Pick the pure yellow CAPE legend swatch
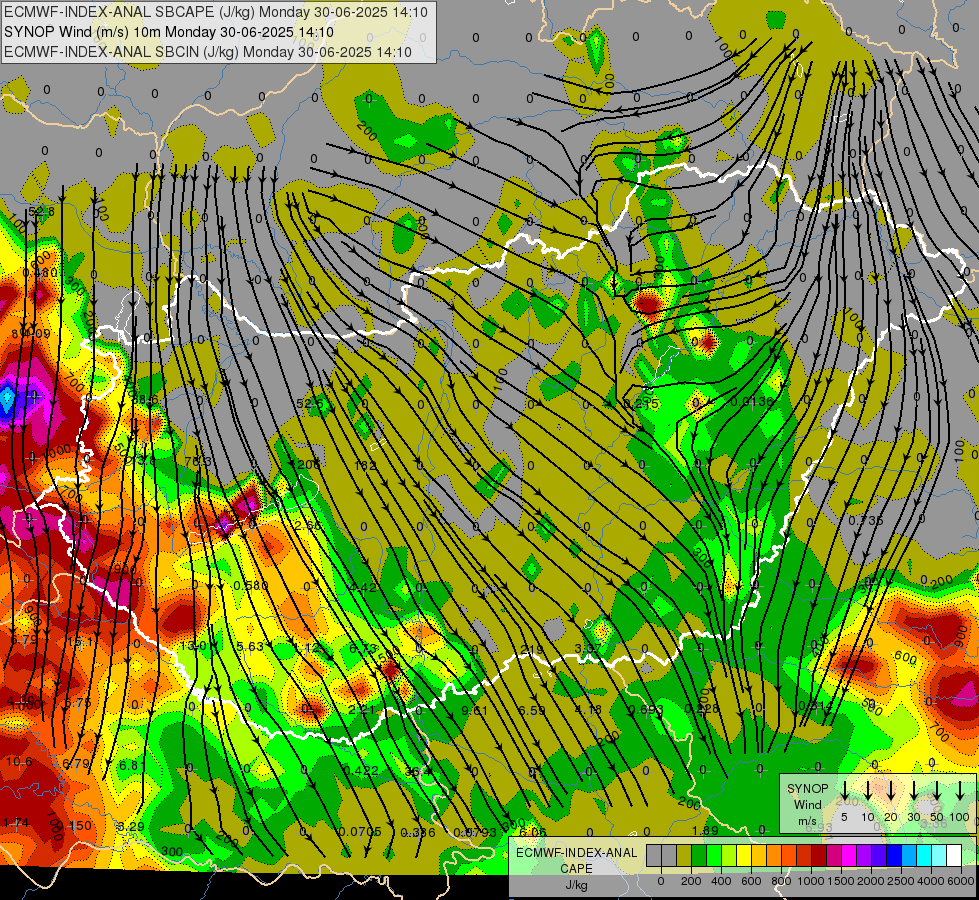The image size is (979, 900). tap(744, 855)
